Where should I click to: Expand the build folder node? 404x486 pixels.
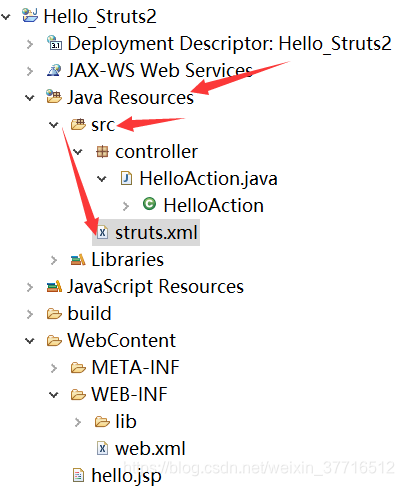tap(30, 314)
